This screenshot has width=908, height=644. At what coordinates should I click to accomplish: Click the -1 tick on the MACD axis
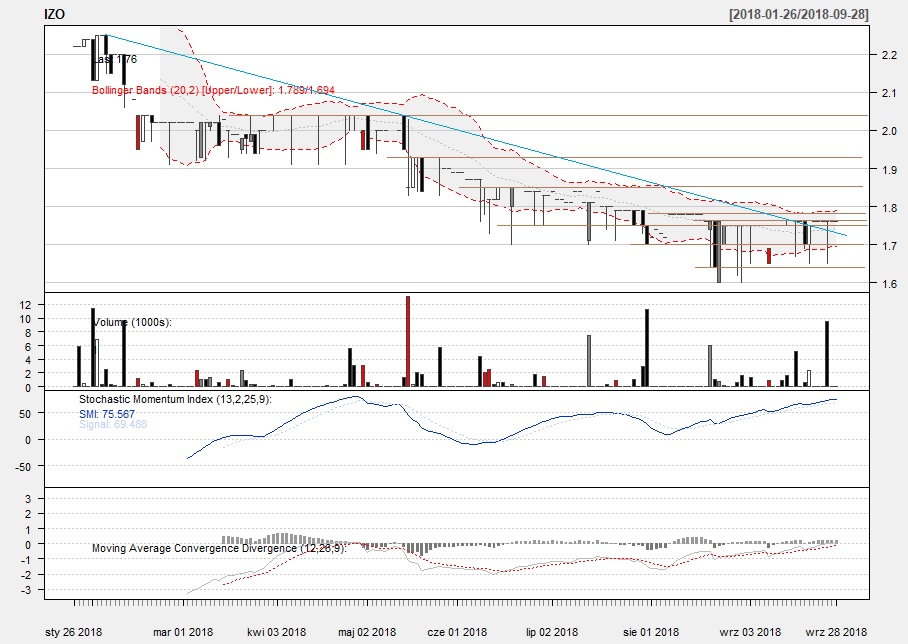(x=25, y=559)
